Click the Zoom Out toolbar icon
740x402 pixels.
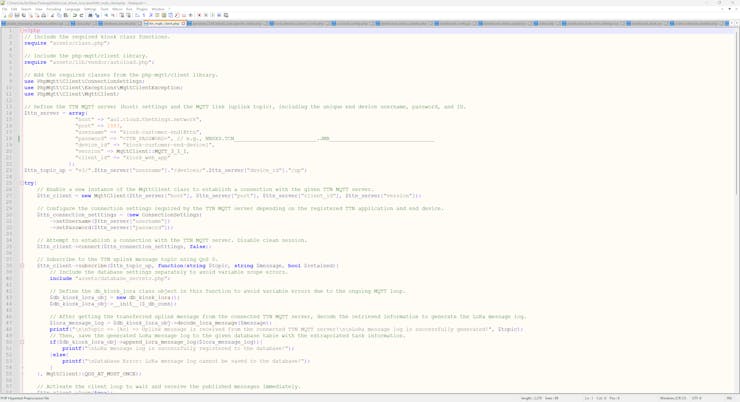pos(113,15)
